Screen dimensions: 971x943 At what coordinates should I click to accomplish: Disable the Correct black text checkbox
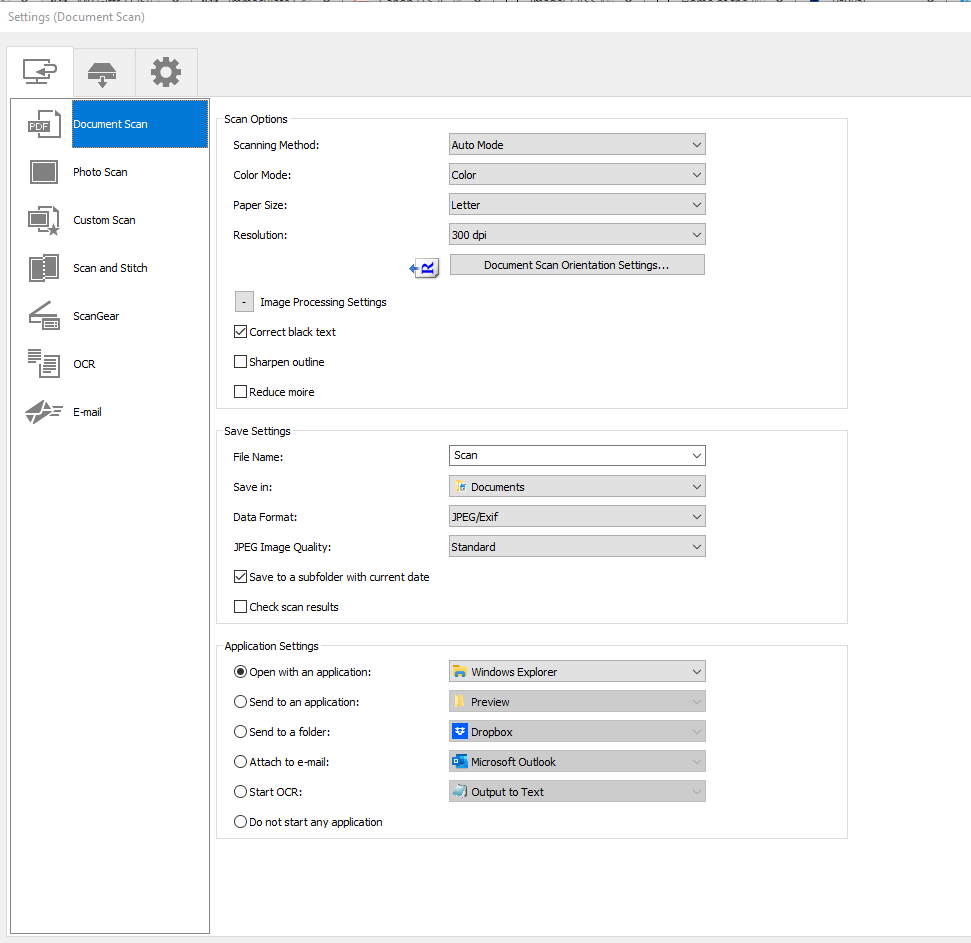[240, 332]
